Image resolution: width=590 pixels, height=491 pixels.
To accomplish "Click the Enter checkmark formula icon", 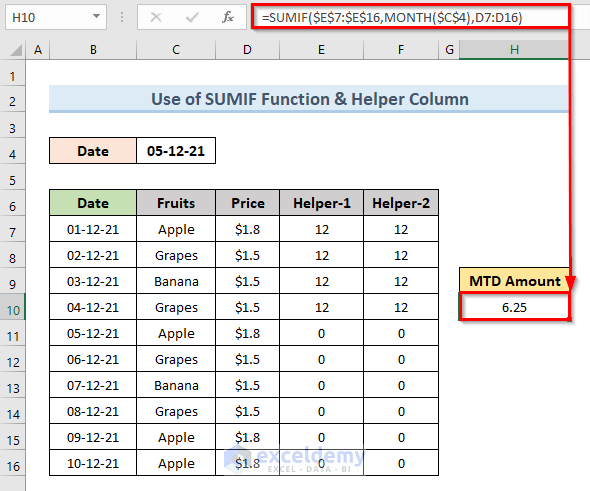I will click(x=192, y=17).
